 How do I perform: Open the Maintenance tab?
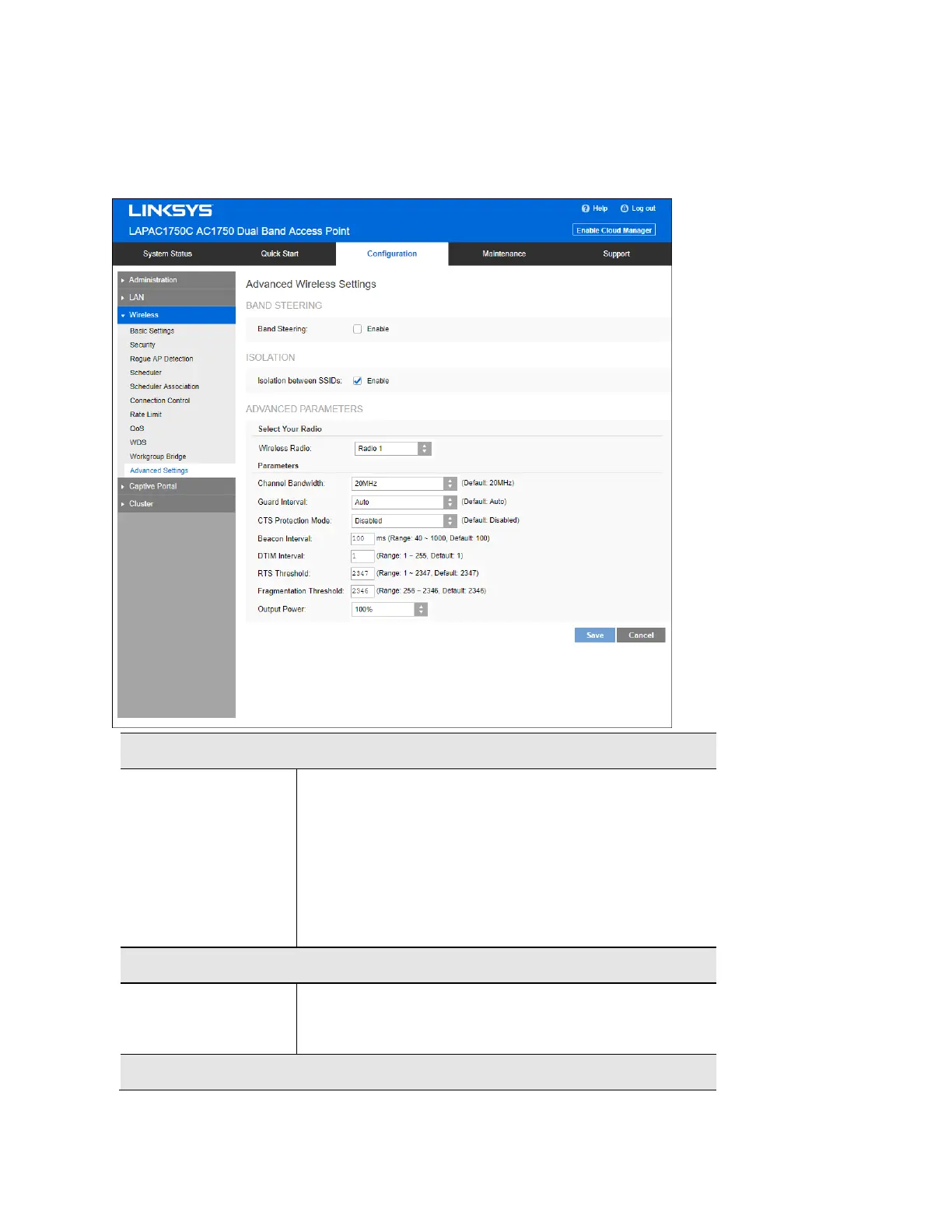click(504, 254)
